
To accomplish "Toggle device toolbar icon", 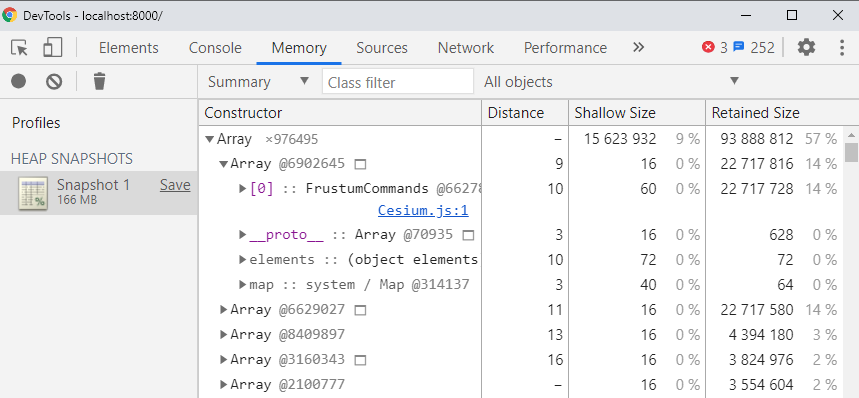I will click(53, 48).
